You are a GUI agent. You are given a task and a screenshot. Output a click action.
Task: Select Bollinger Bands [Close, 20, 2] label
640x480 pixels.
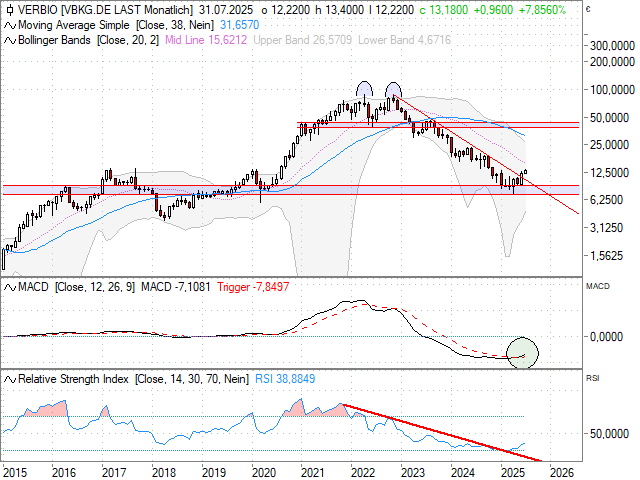pyautogui.click(x=89, y=40)
